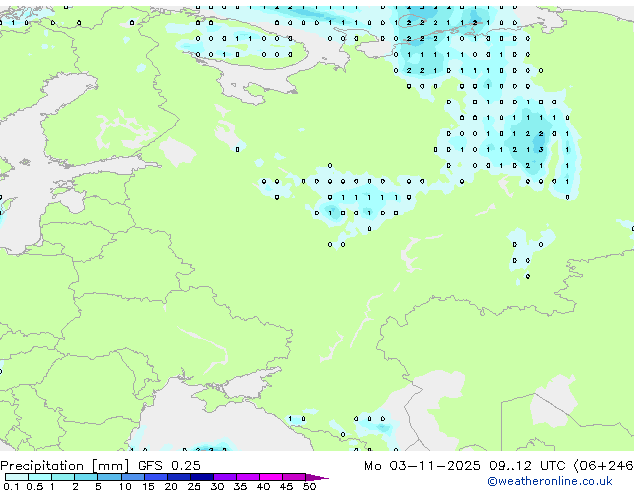Click the '30' legend scale label
634x490 pixels.
(x=217, y=486)
